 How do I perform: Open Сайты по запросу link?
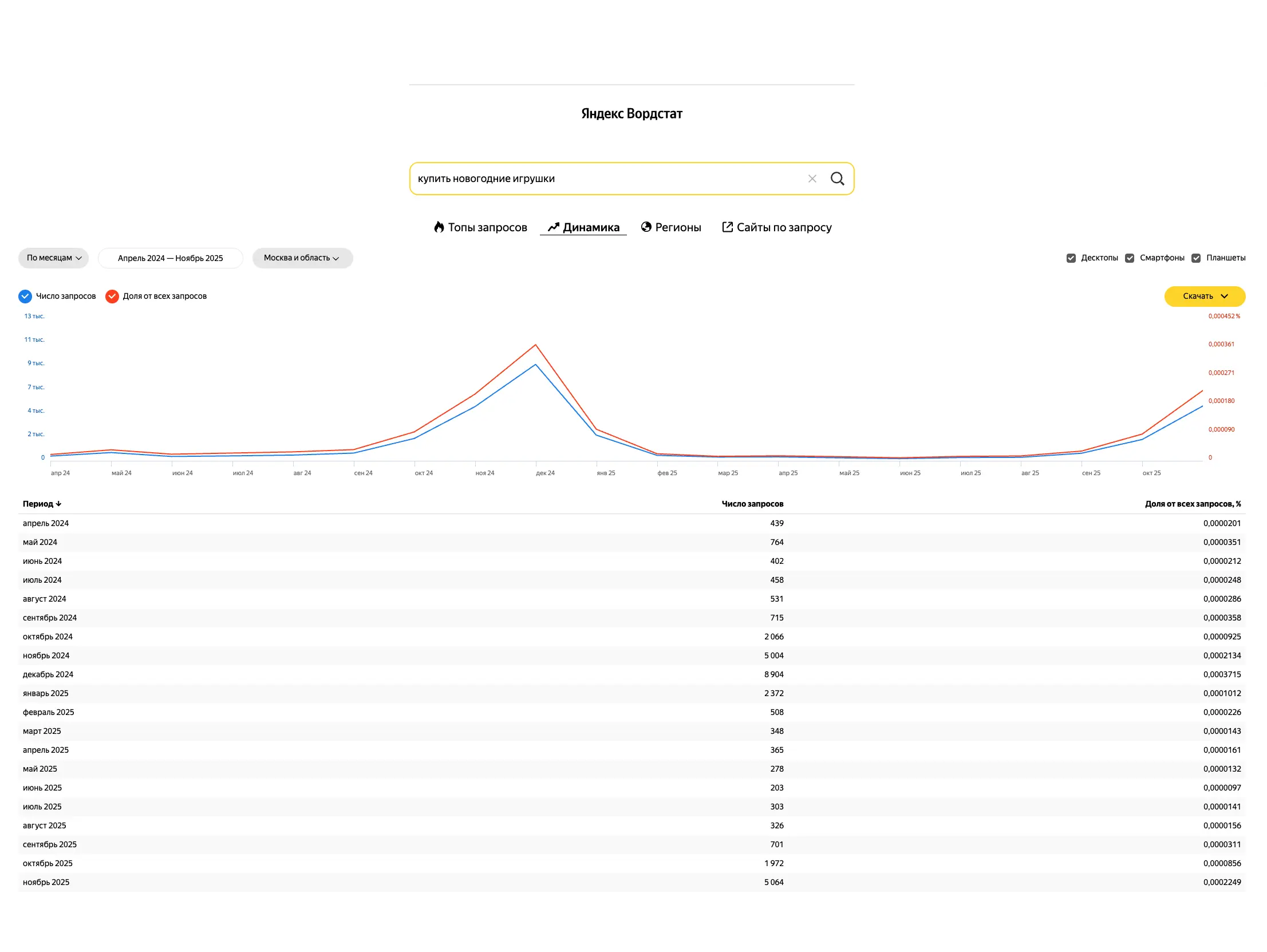[783, 227]
